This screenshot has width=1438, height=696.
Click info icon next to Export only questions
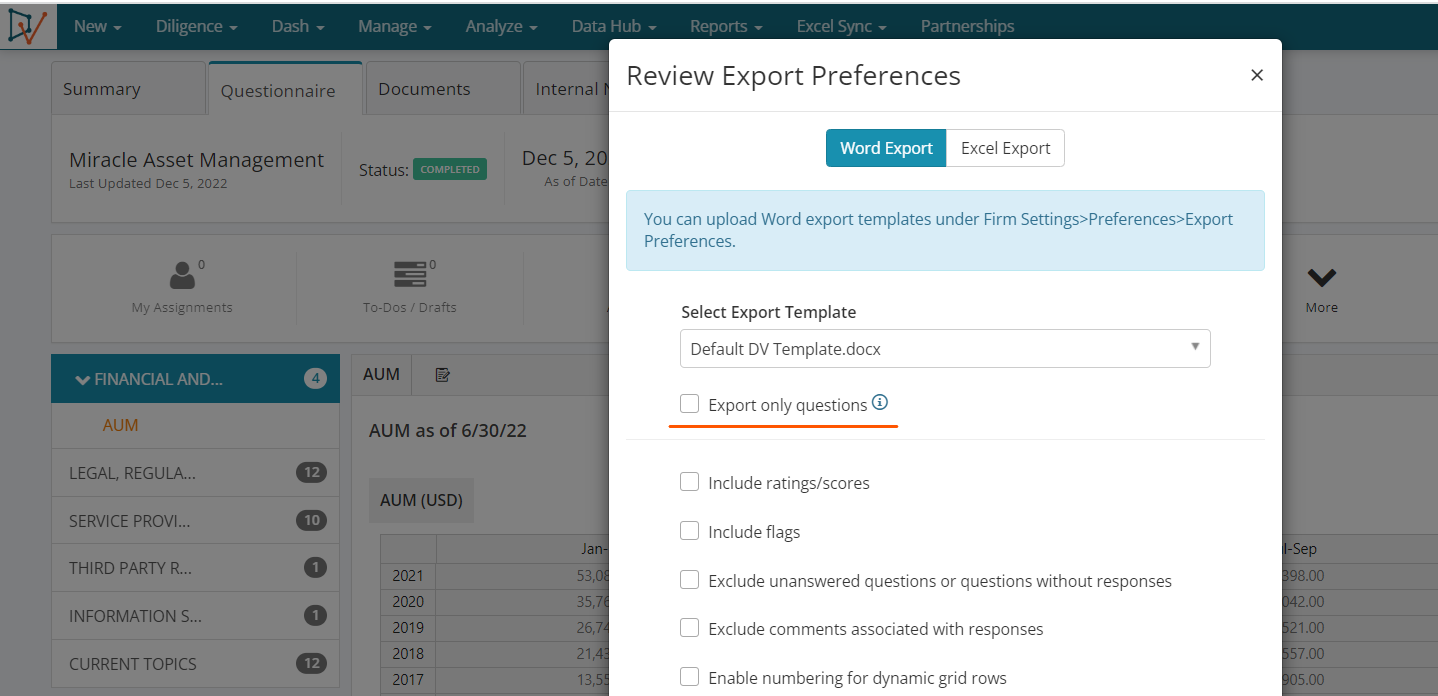(x=880, y=403)
